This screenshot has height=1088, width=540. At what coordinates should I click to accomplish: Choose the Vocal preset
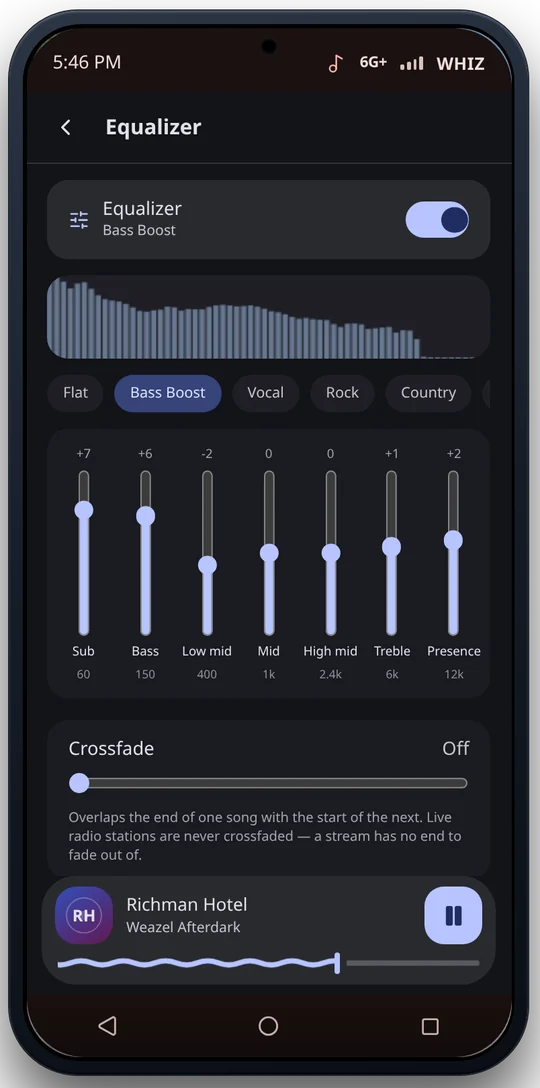266,393
